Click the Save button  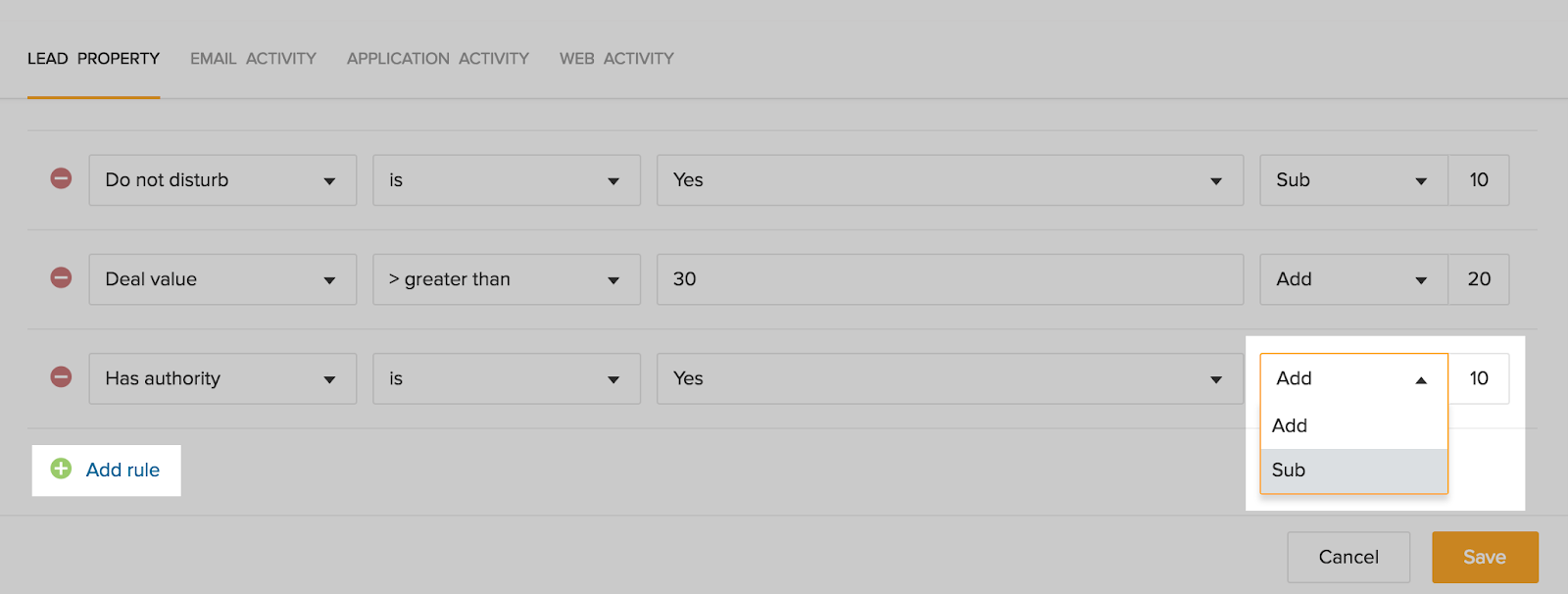click(1485, 557)
